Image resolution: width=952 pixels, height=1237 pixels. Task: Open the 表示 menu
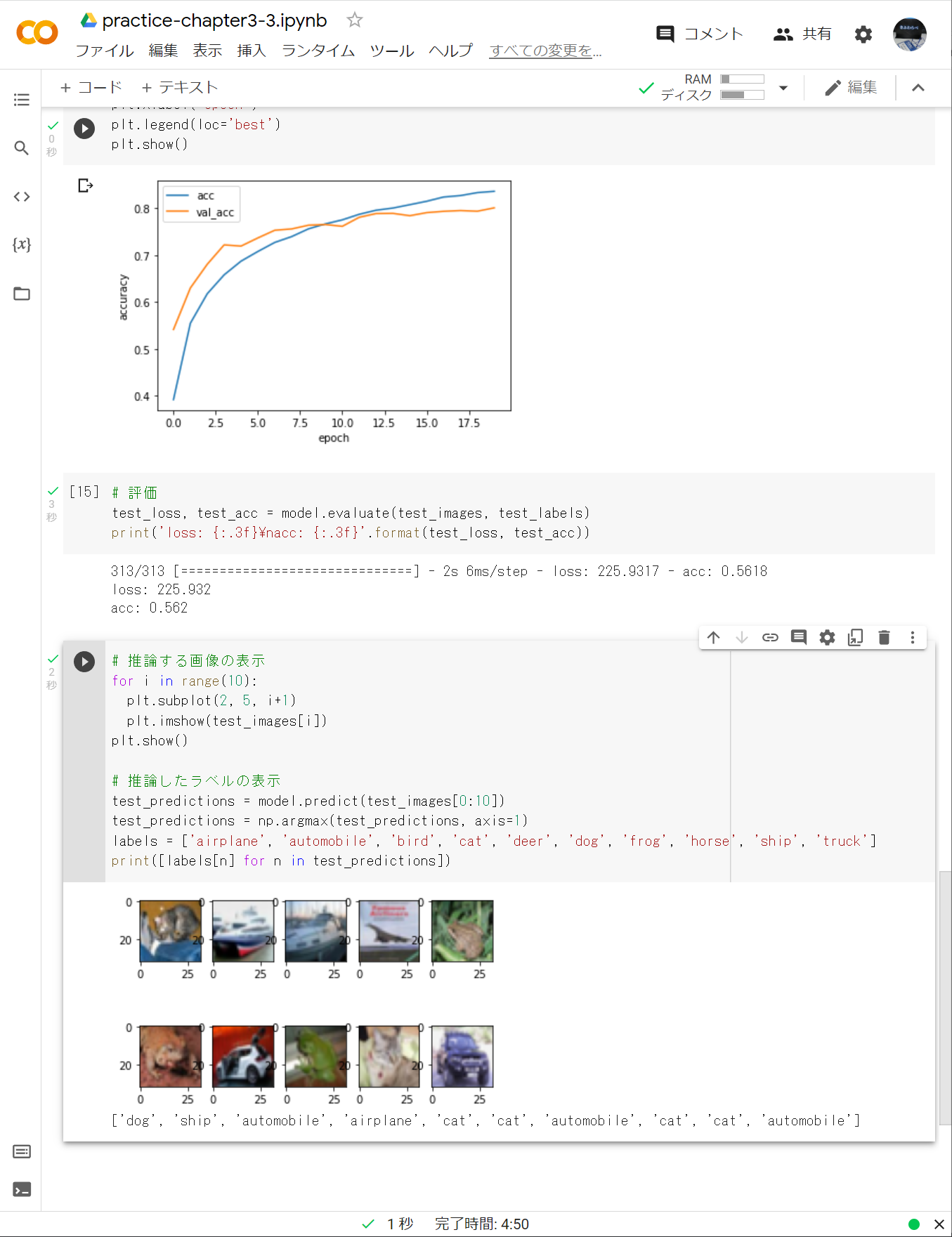pos(208,51)
